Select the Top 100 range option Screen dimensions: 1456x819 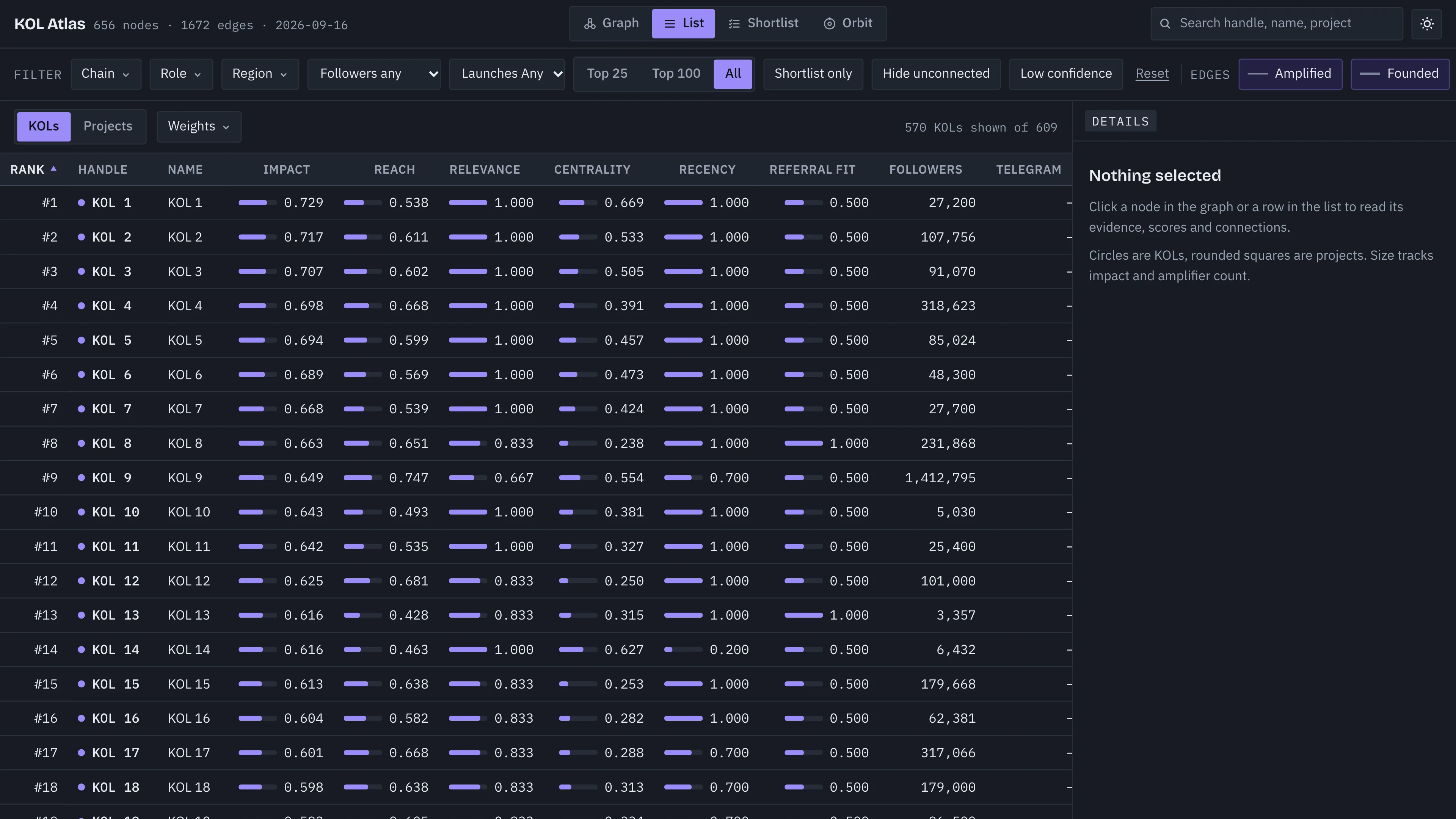(676, 74)
